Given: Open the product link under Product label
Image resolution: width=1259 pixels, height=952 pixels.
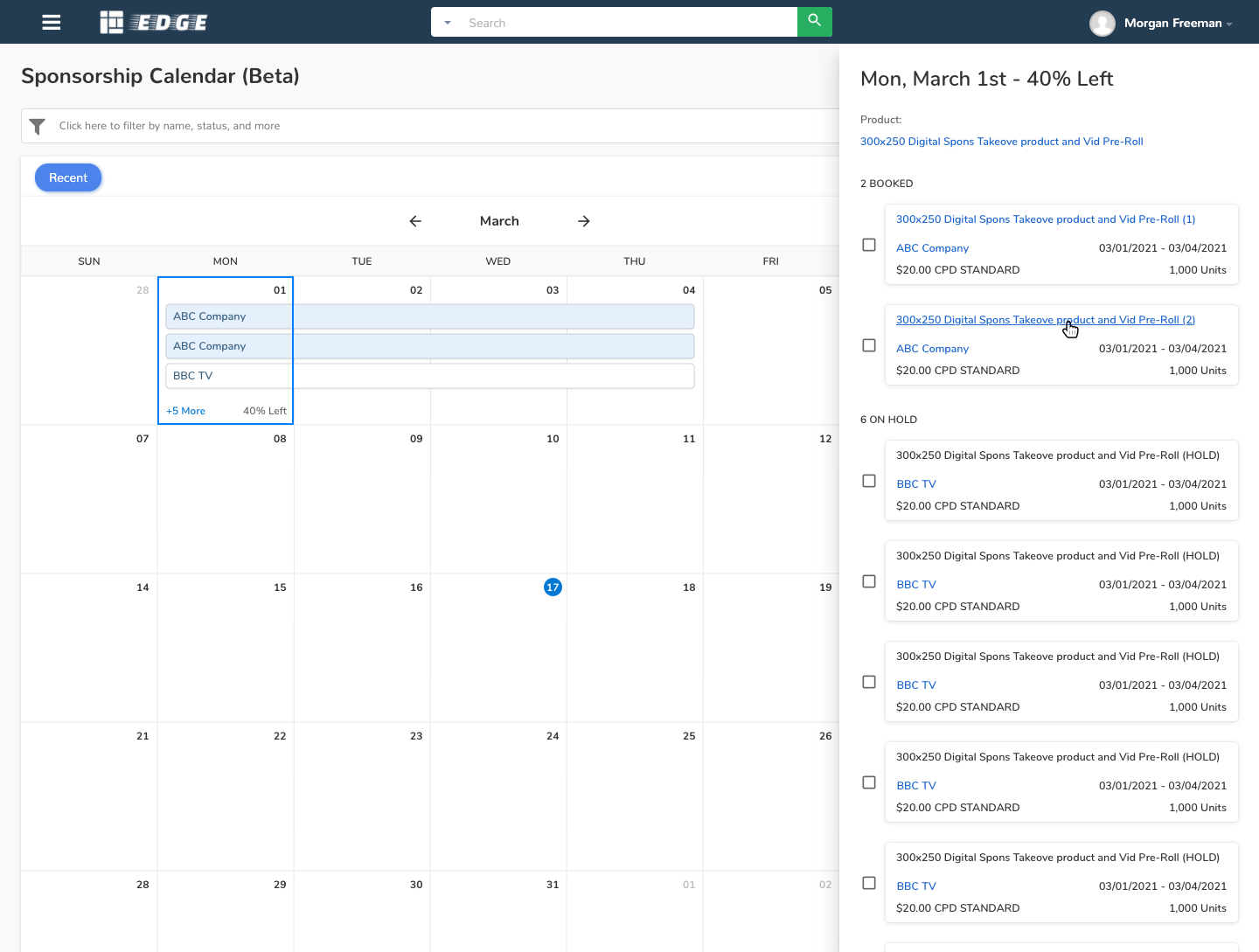Looking at the screenshot, I should (x=1001, y=142).
